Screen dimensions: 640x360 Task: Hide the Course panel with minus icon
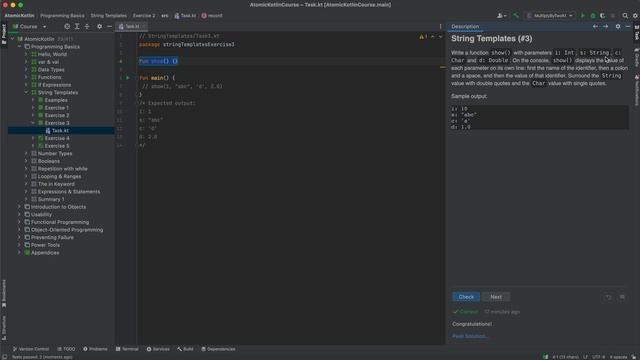109,27
